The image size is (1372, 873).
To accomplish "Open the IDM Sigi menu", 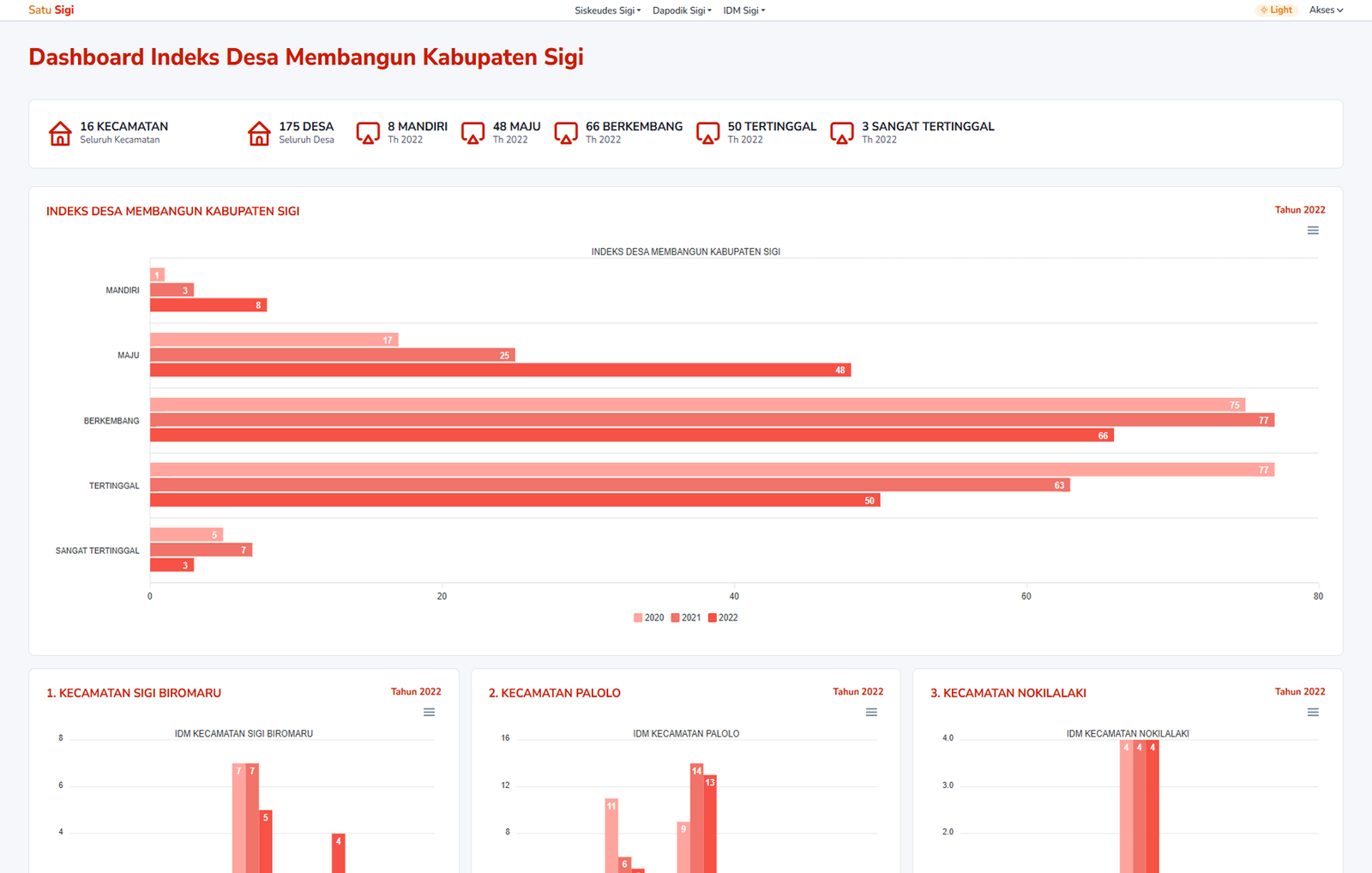I will (x=743, y=10).
